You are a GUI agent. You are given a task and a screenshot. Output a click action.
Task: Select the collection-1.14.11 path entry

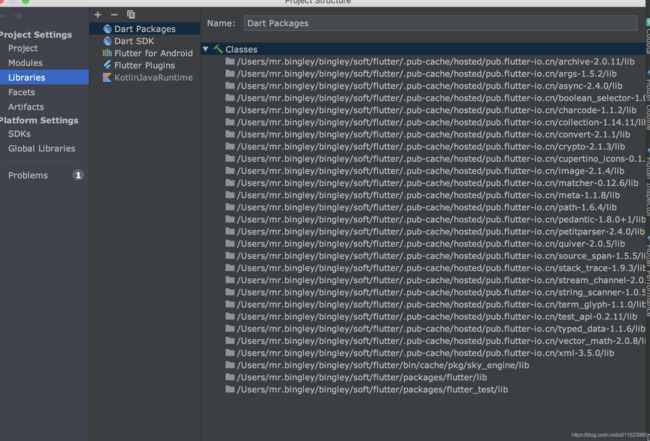[441, 122]
